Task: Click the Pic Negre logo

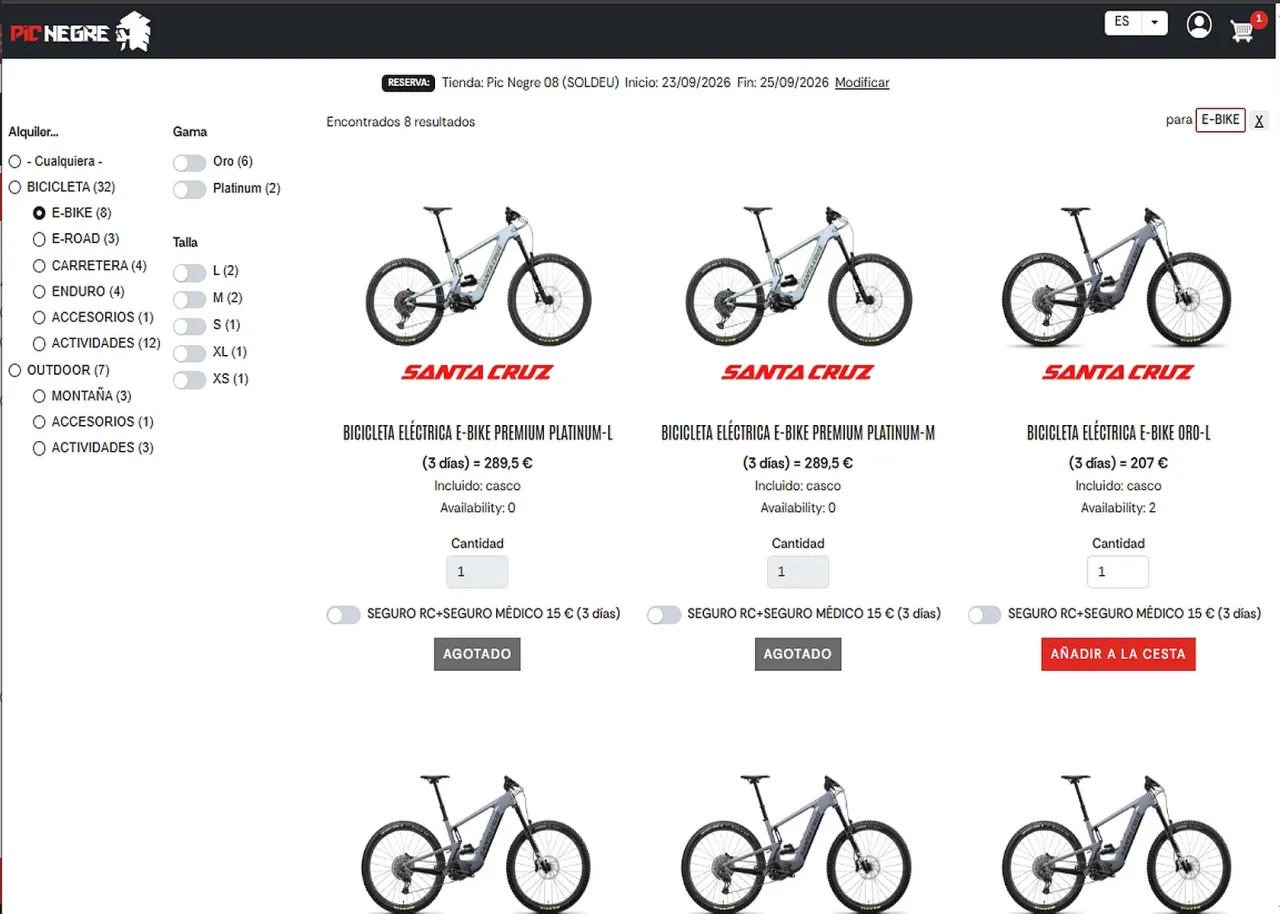Action: tap(80, 32)
